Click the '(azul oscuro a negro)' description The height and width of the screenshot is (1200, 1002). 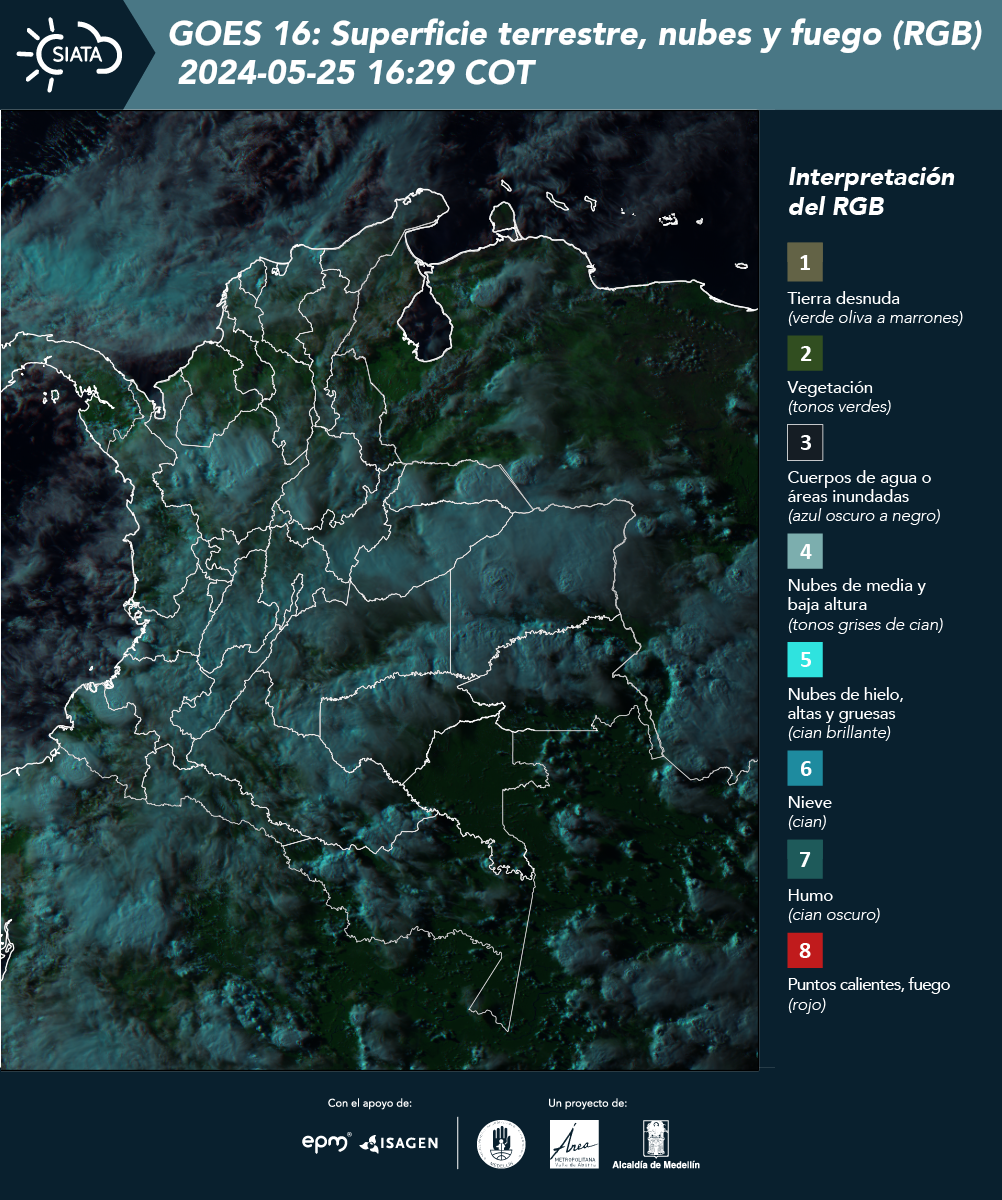pyautogui.click(x=864, y=516)
